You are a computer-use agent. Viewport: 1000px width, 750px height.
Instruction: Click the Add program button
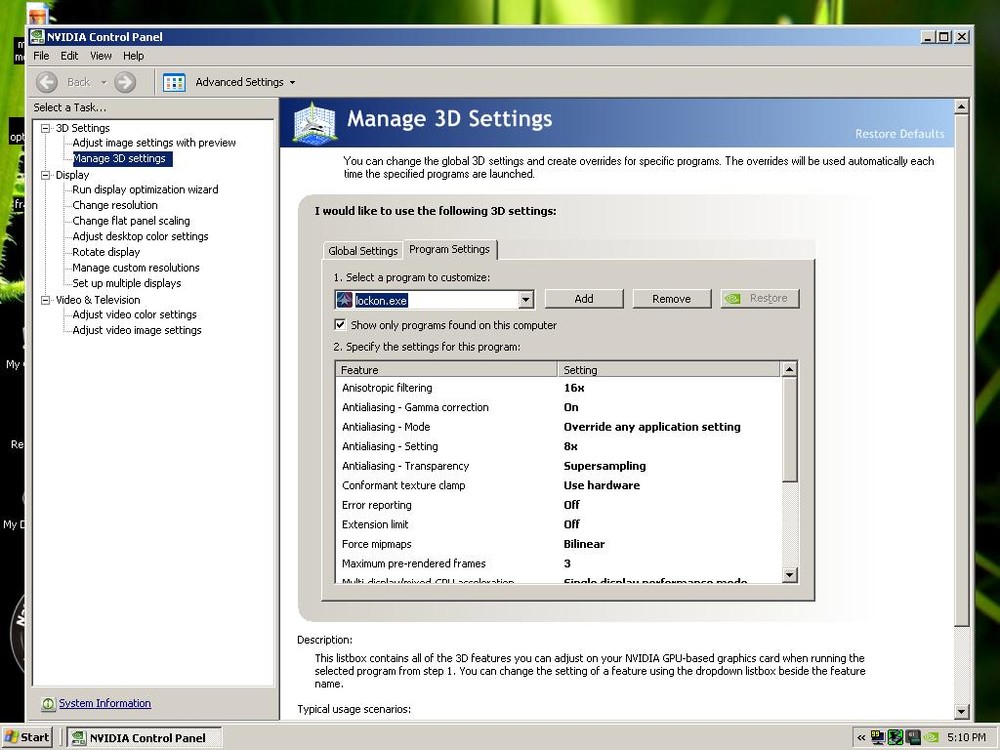[584, 298]
